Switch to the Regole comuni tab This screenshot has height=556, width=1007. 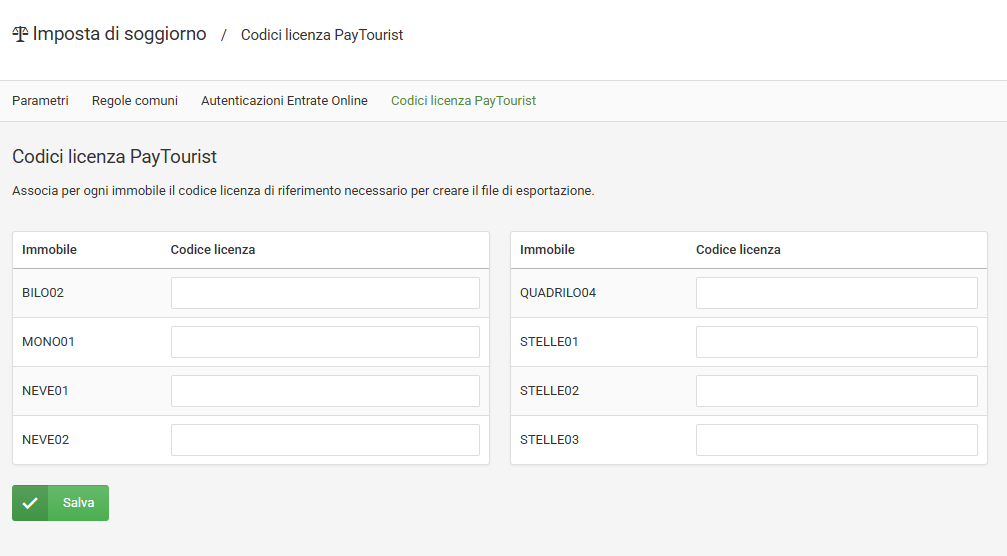click(135, 101)
